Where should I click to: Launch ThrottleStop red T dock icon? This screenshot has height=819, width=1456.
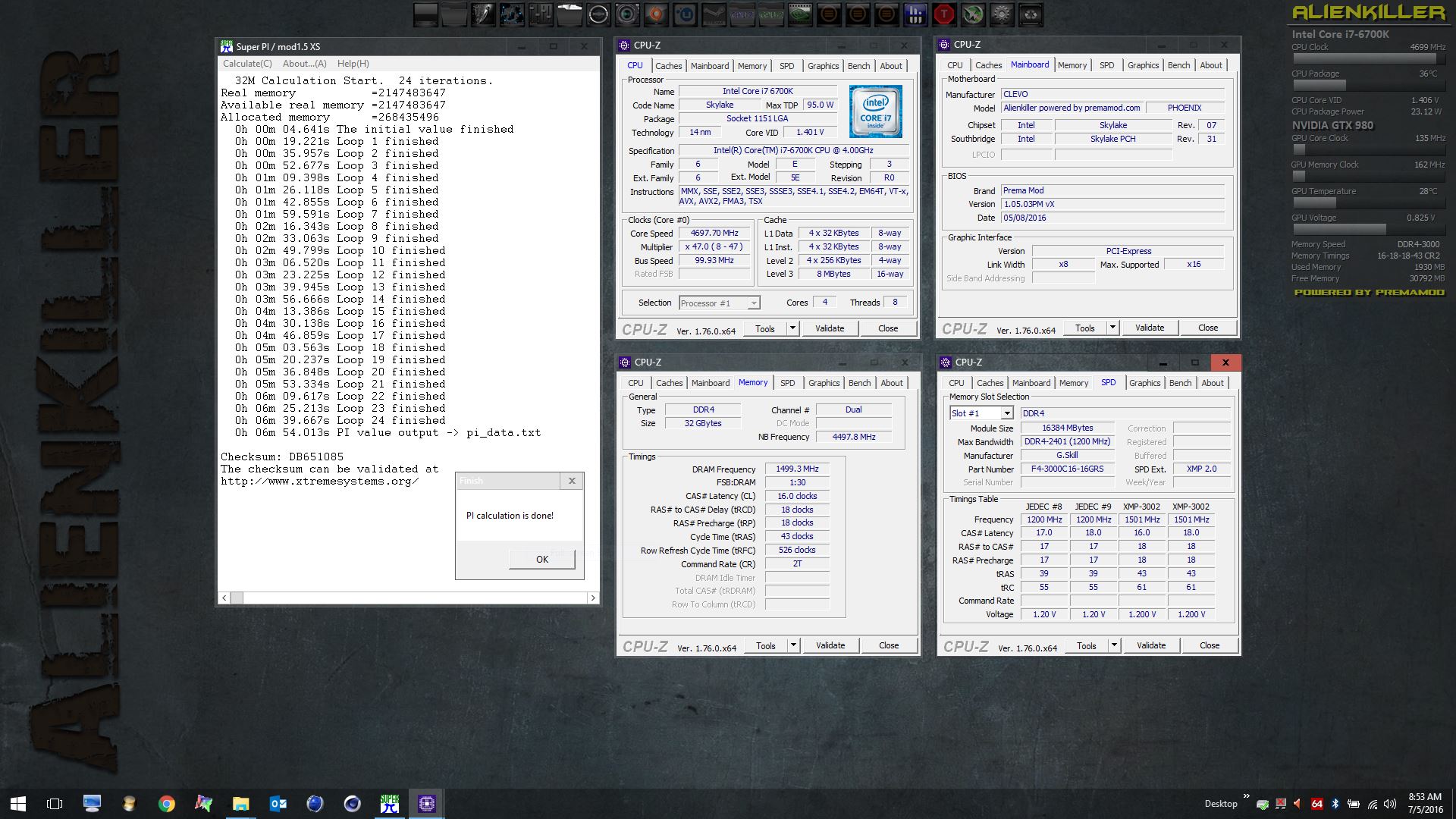point(944,14)
